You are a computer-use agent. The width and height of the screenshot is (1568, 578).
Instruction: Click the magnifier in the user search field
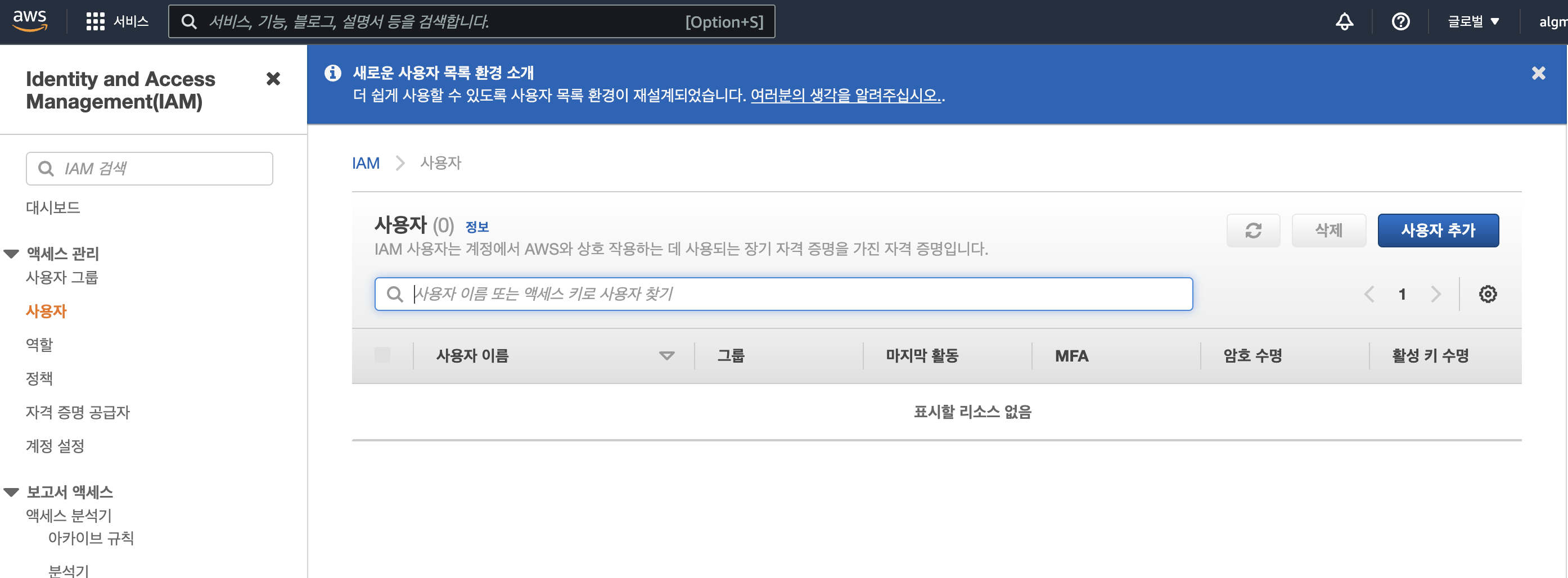pos(394,295)
